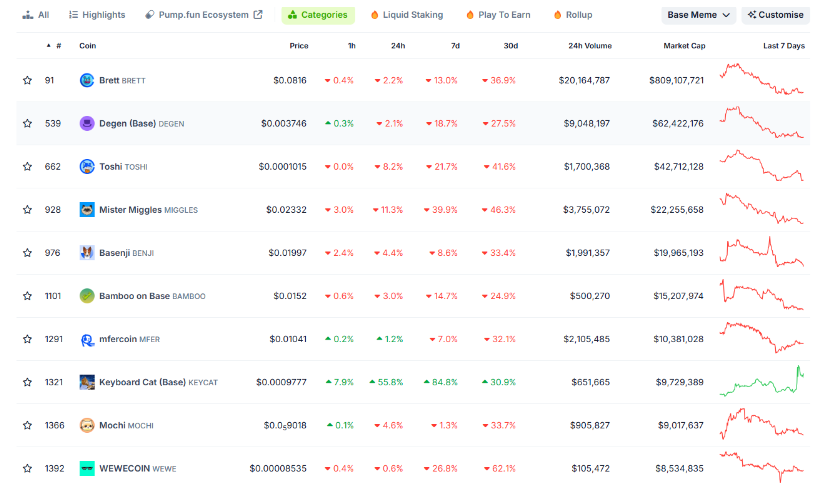Viewport: 821px width, 486px height.
Task: Star the Degen (Base) coin
Action: coord(27,124)
